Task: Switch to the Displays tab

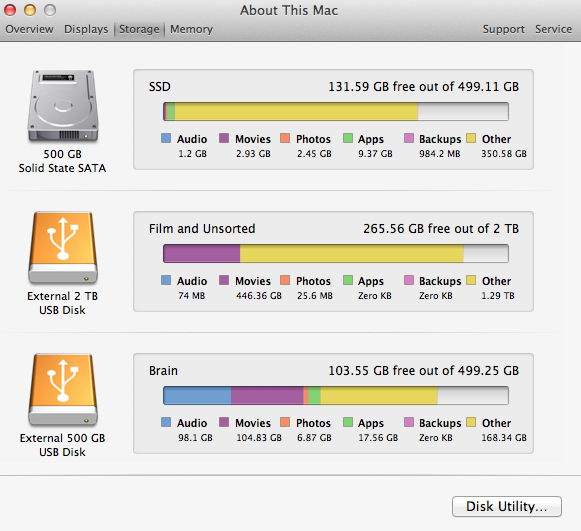Action: 86,29
